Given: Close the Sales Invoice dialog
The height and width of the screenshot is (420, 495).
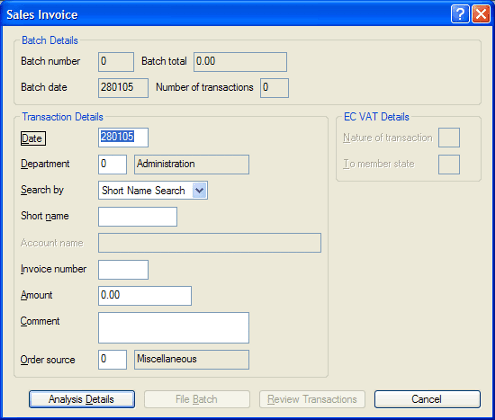Looking at the screenshot, I should pos(481,14).
